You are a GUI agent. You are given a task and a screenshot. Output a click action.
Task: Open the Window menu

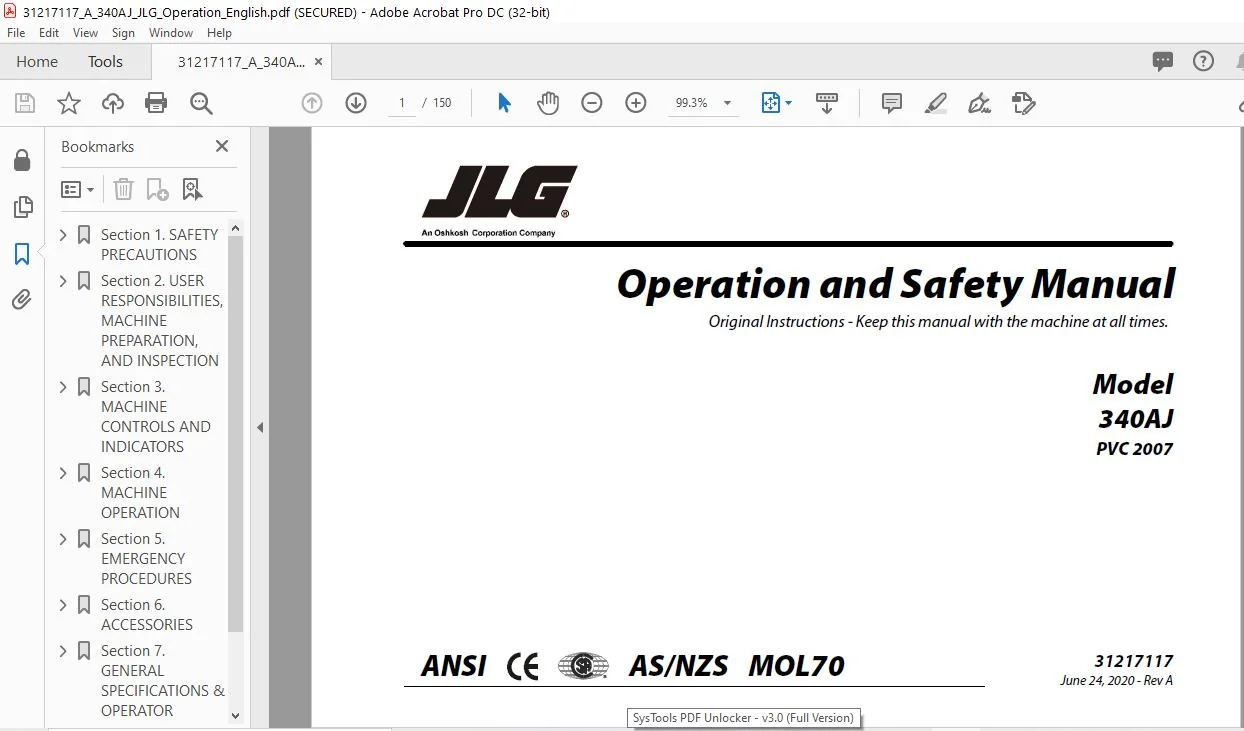tap(171, 33)
